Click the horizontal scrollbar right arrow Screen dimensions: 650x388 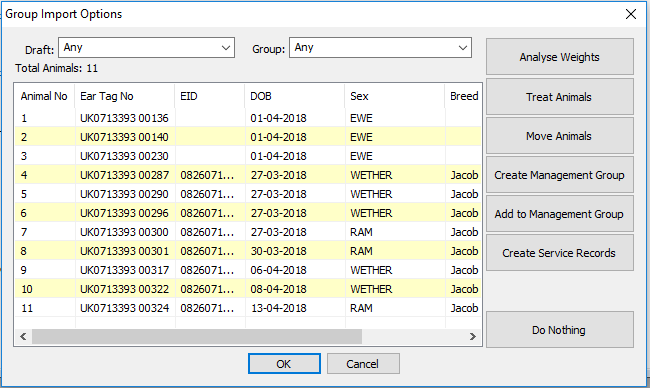473,337
